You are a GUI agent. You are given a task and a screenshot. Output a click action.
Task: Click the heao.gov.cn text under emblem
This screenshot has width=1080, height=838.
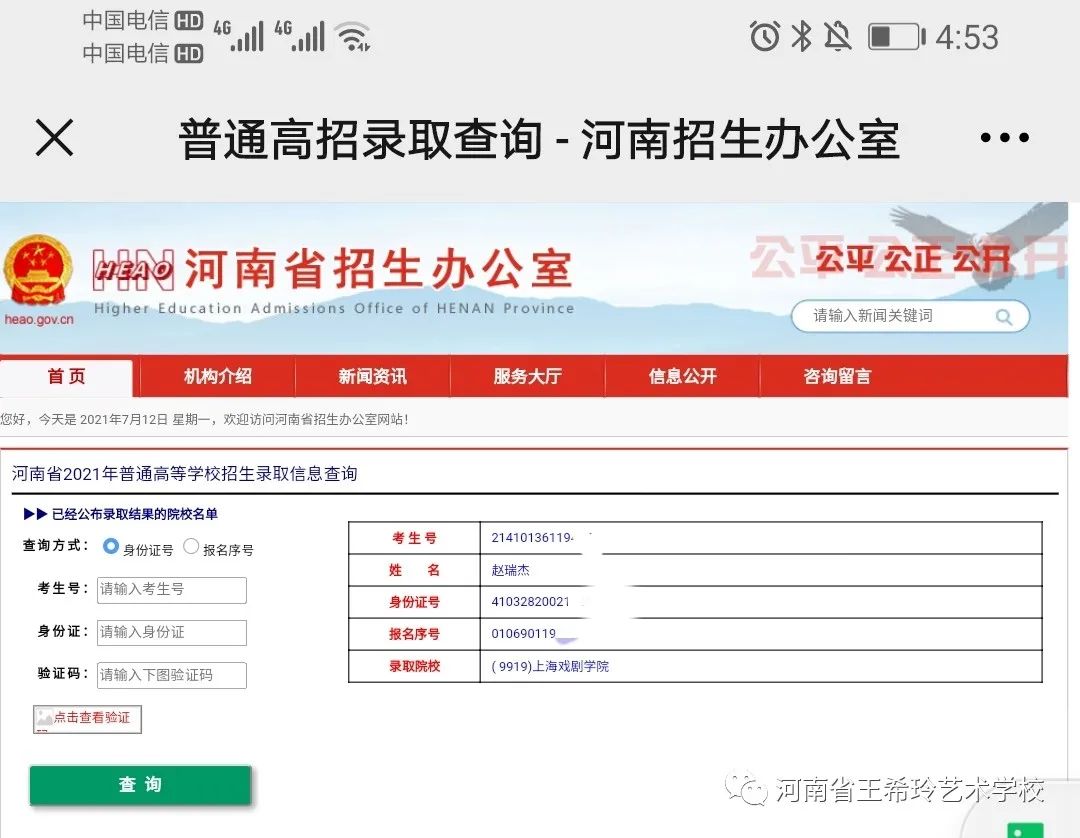tap(39, 320)
